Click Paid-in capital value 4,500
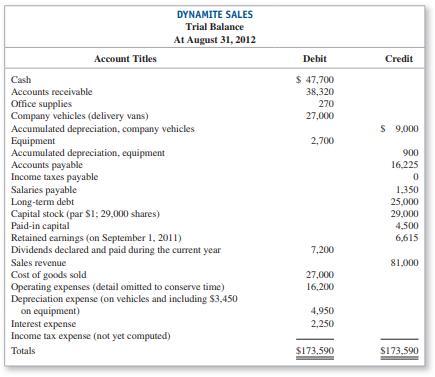Image resolution: width=435 pixels, height=377 pixels. pyautogui.click(x=407, y=226)
